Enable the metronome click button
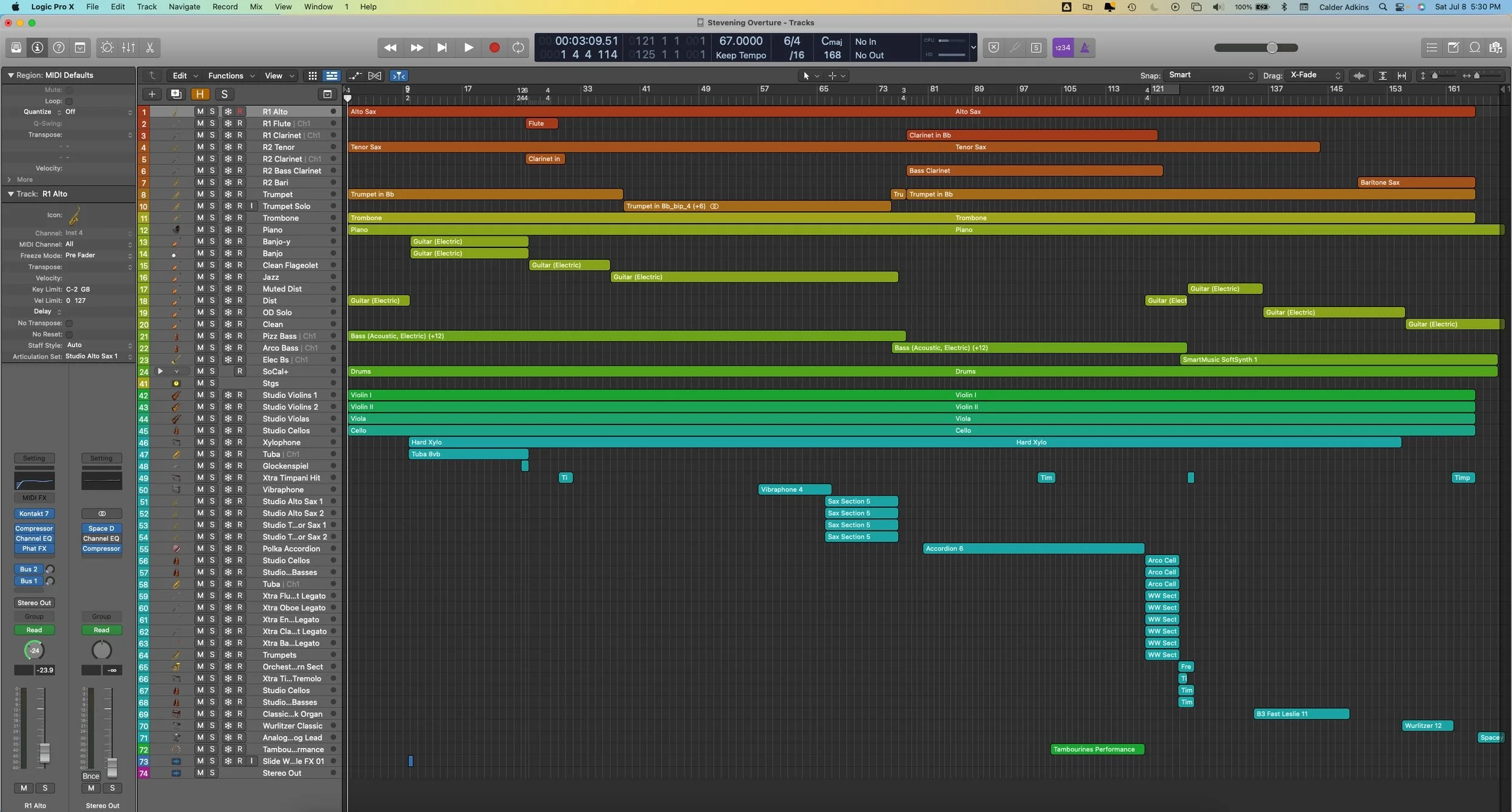 click(1084, 47)
